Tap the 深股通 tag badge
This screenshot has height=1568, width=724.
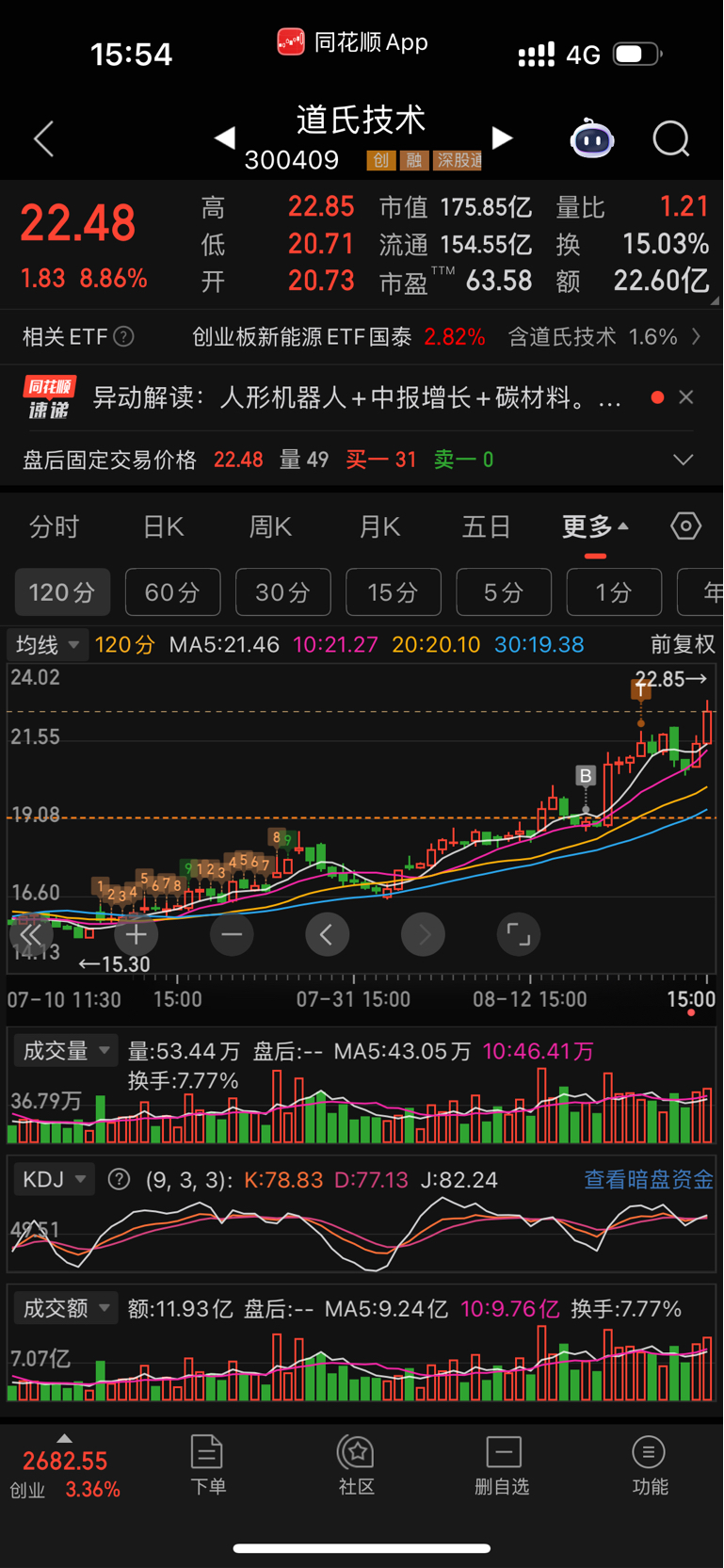click(459, 160)
